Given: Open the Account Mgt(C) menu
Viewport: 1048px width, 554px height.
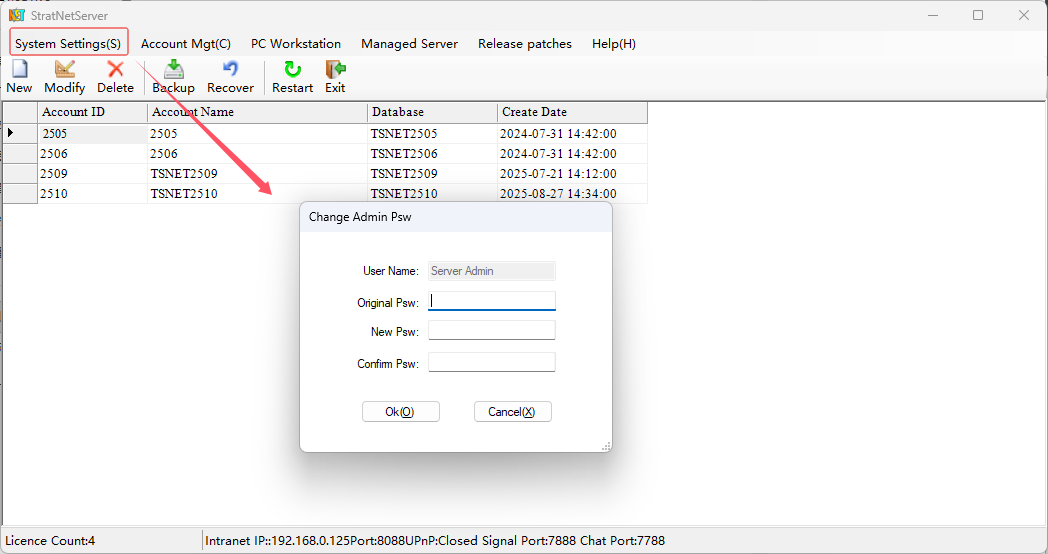Looking at the screenshot, I should coord(185,43).
